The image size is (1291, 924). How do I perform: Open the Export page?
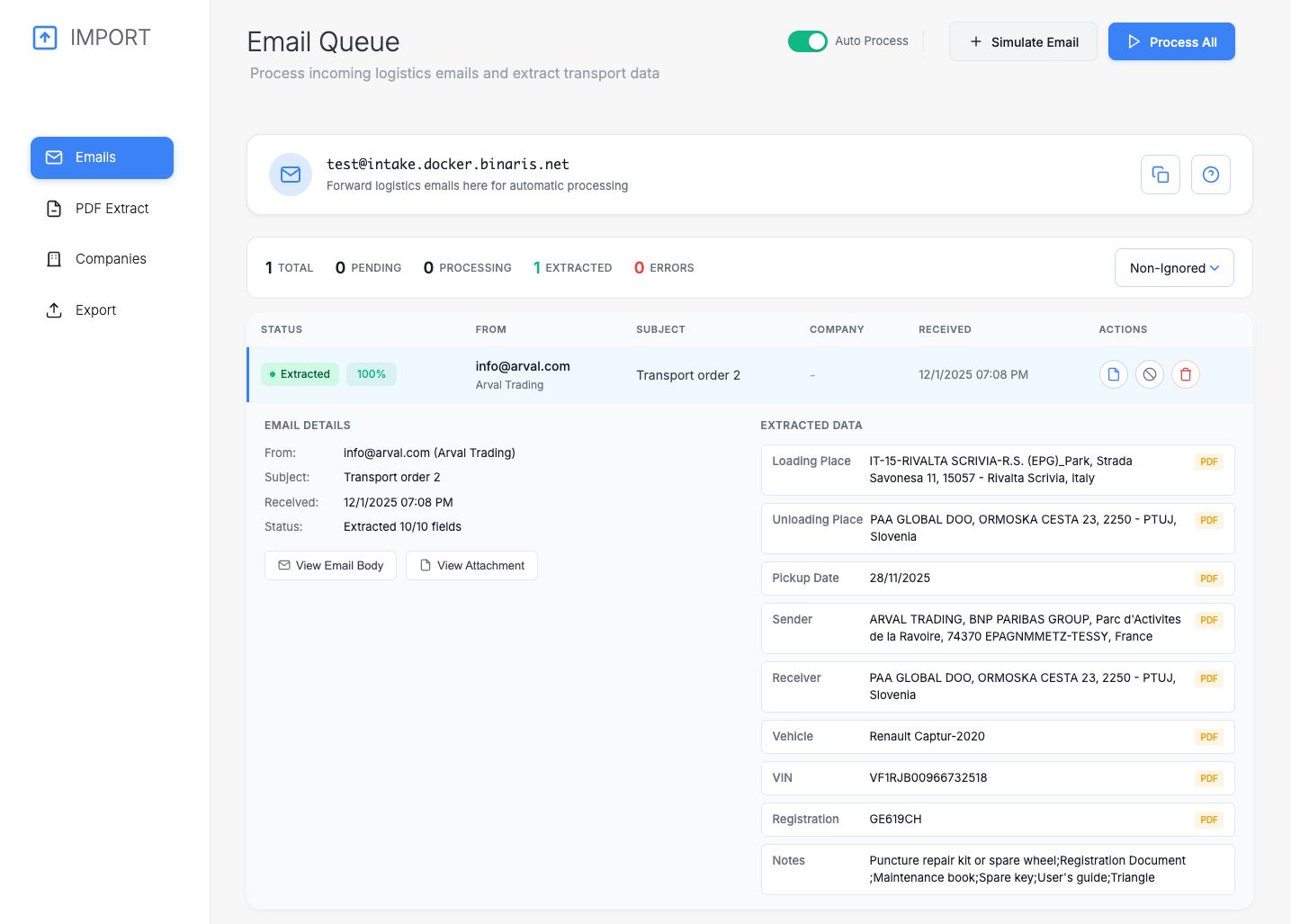click(102, 310)
